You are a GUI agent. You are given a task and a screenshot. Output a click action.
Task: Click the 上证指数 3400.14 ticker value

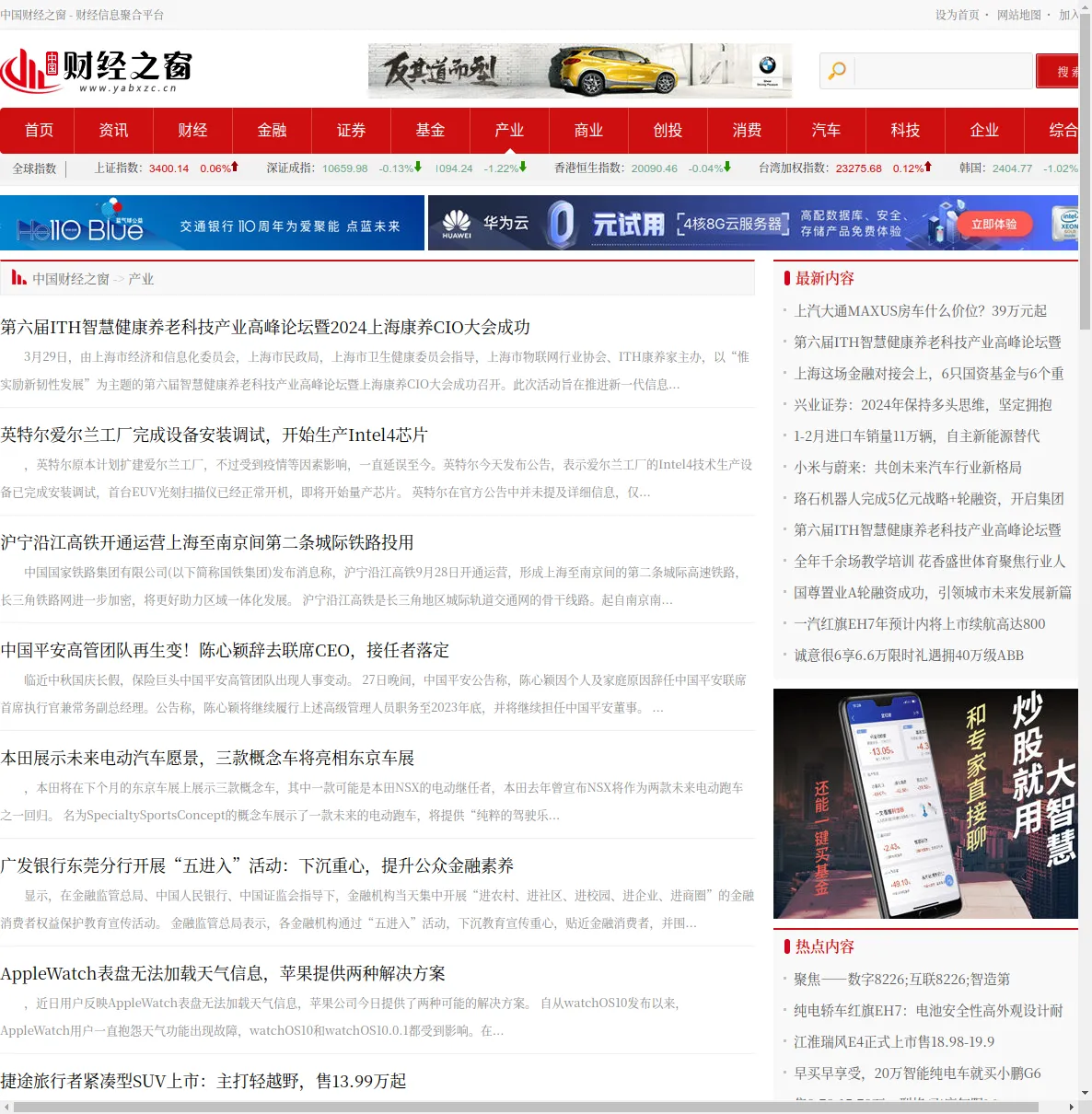pyautogui.click(x=168, y=168)
